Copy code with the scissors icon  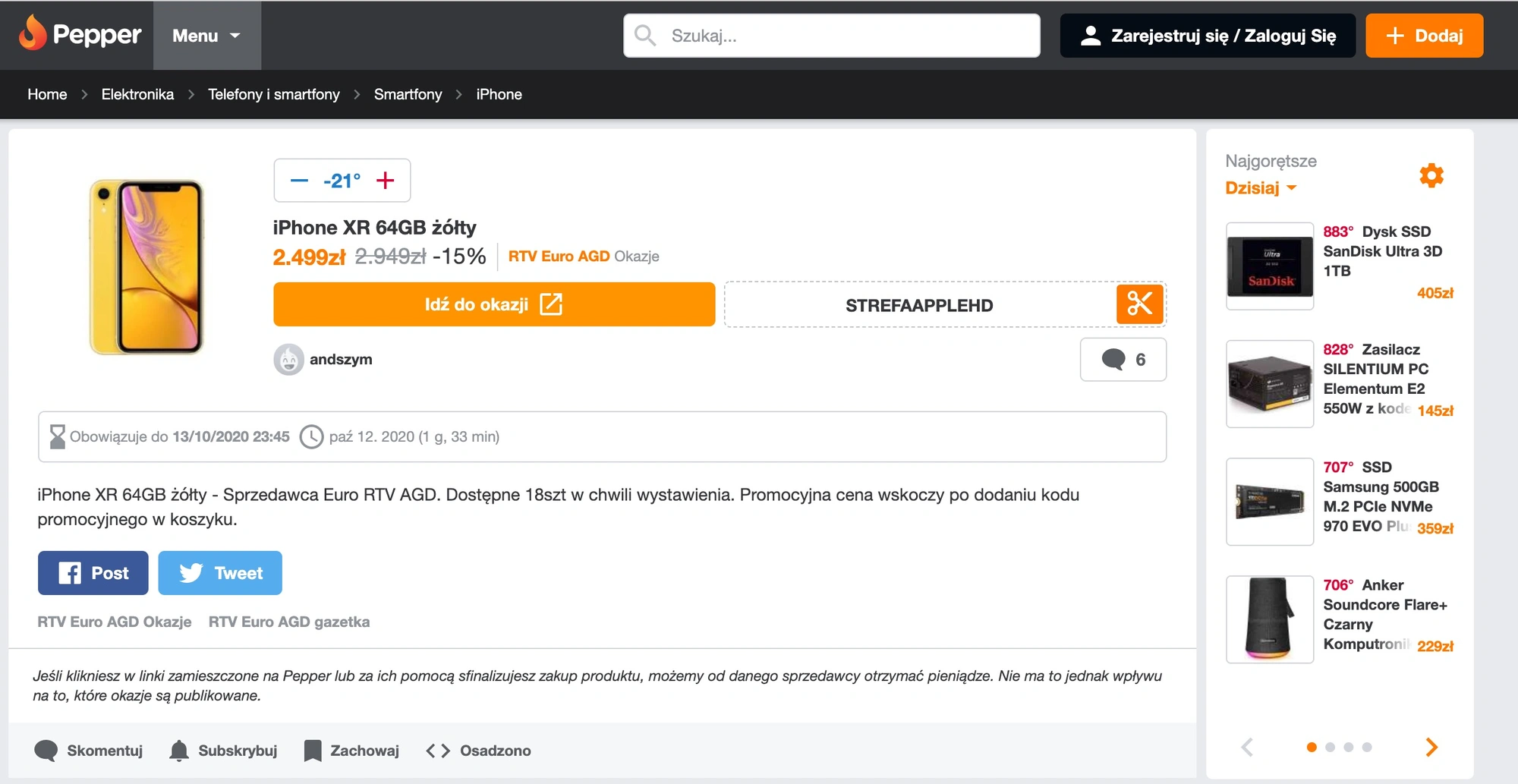[1139, 304]
